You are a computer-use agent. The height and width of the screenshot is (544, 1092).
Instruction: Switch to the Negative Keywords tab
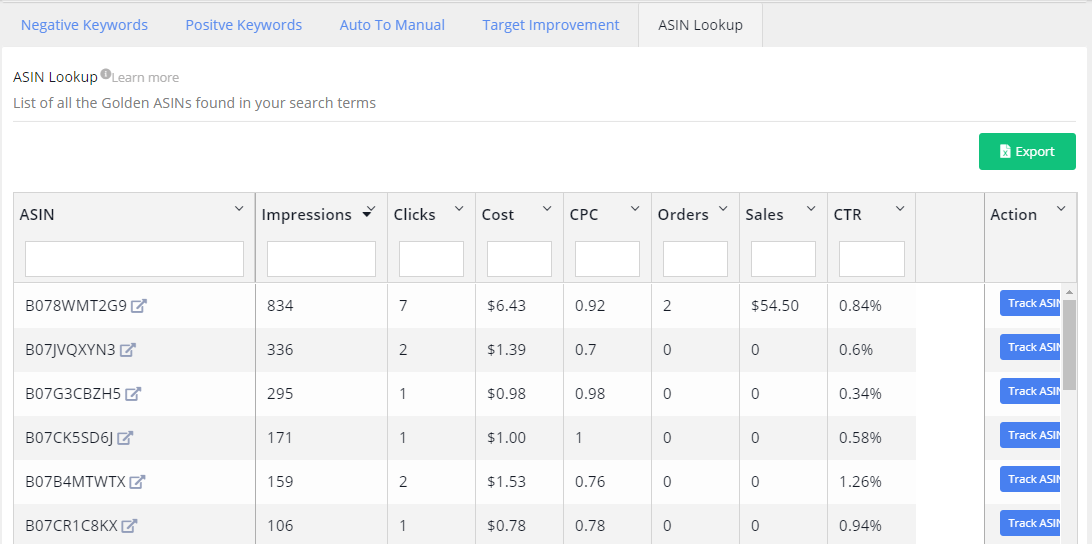click(x=84, y=25)
